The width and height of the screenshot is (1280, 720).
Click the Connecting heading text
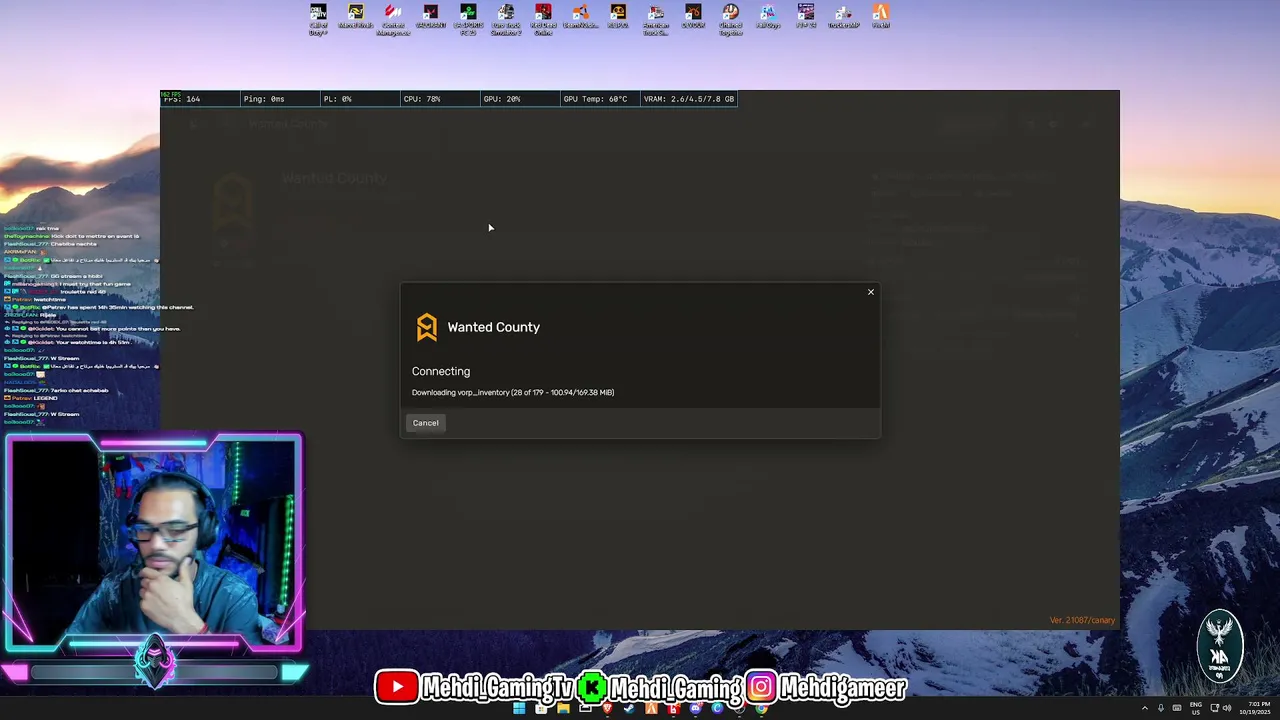441,371
